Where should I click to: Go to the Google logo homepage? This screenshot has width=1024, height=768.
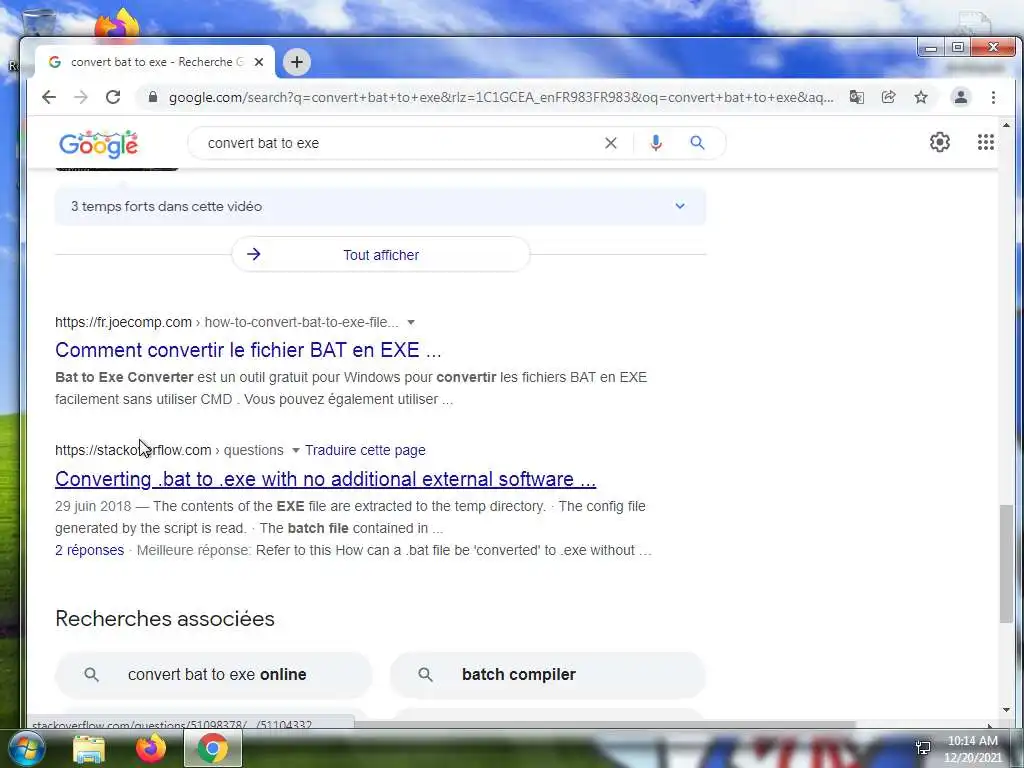pos(99,144)
